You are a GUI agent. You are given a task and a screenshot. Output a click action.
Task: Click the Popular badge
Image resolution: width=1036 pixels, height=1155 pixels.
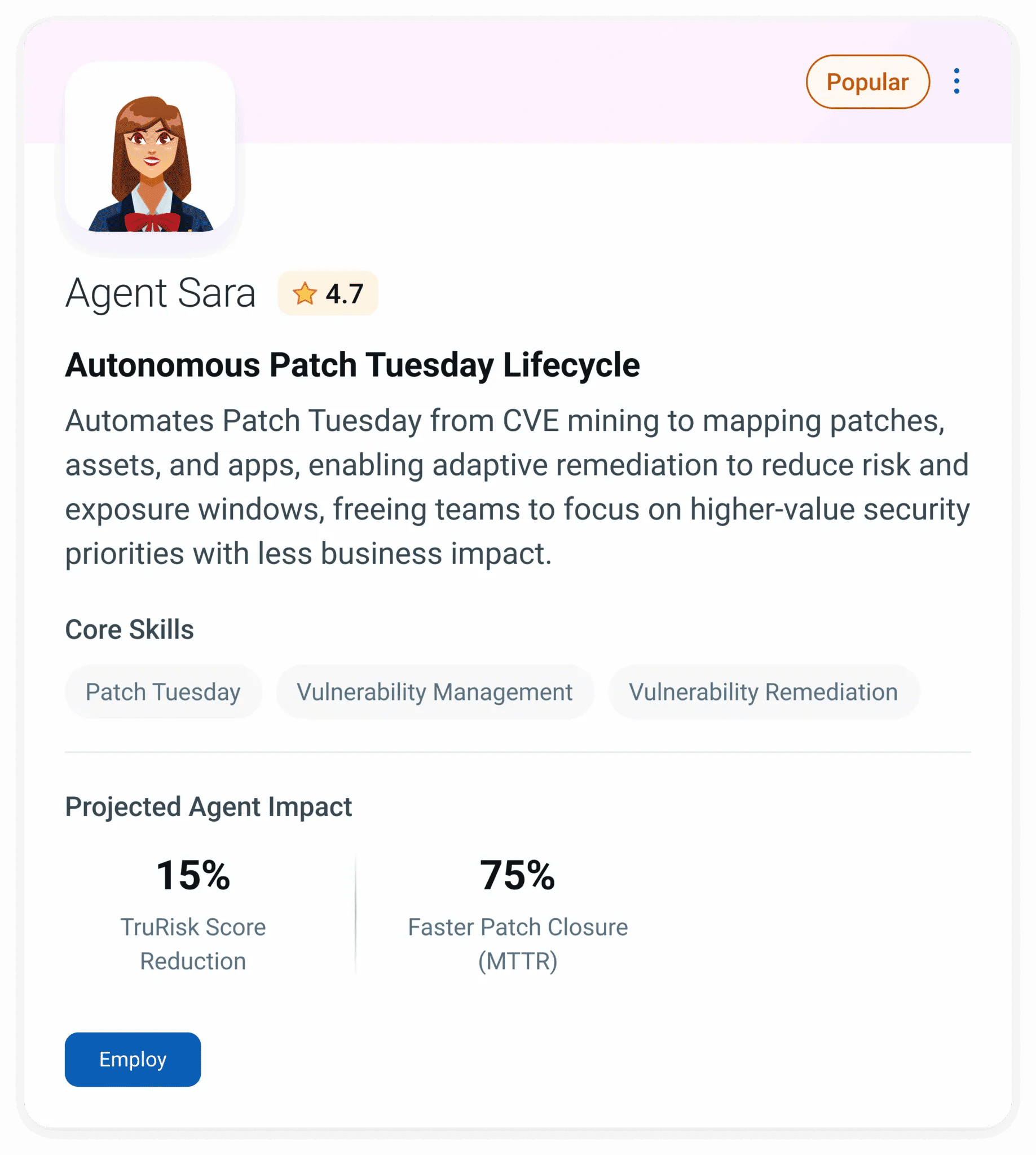(867, 82)
